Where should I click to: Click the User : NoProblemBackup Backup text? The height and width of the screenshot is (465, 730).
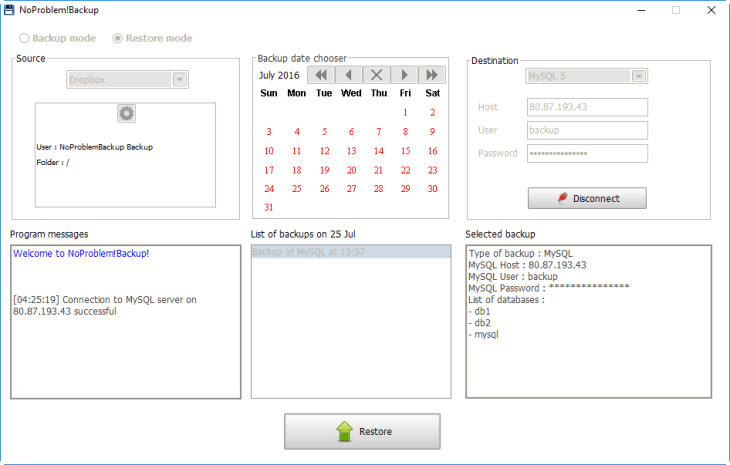pyautogui.click(x=95, y=147)
